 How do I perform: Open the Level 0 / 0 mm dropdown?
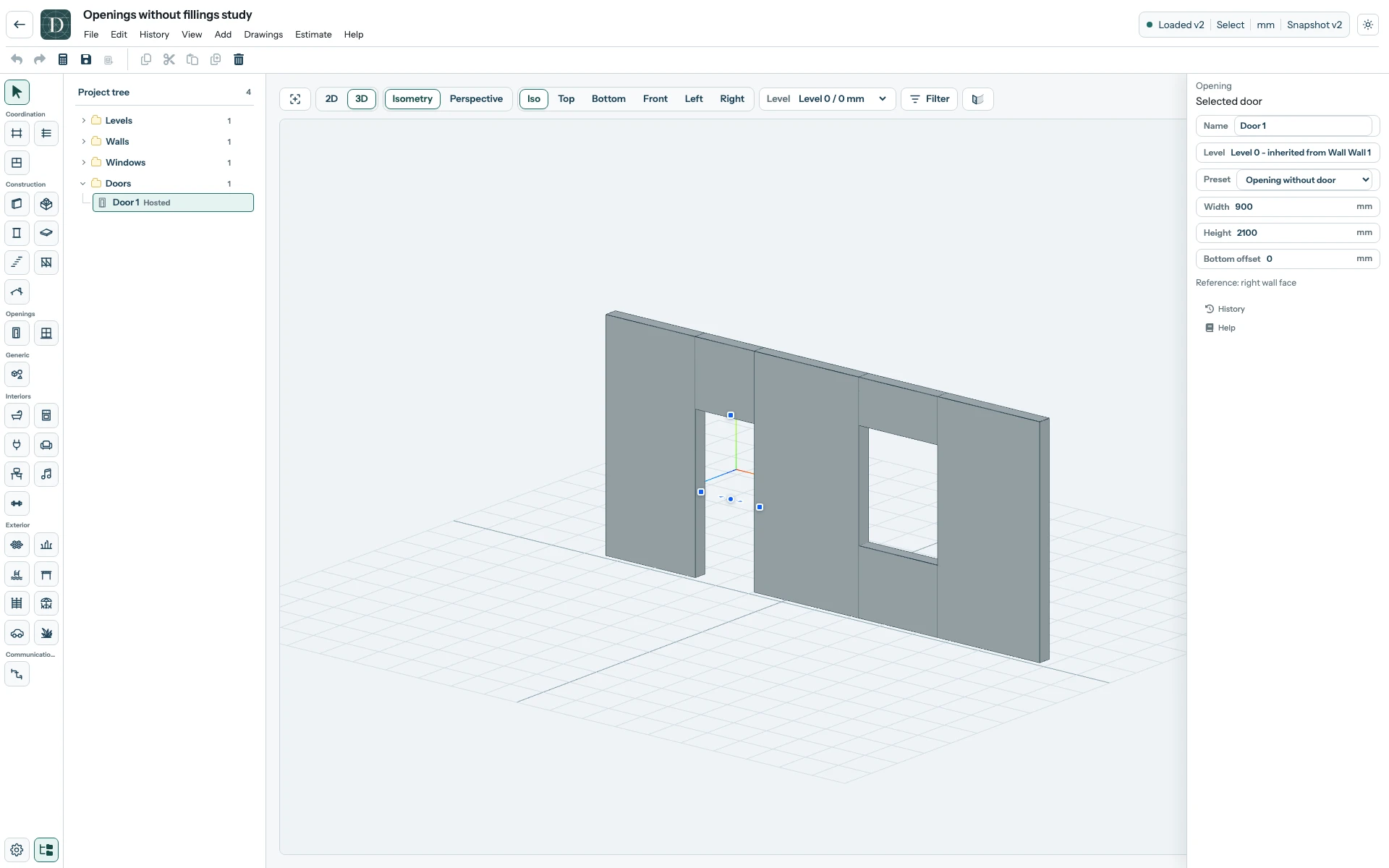click(x=828, y=99)
